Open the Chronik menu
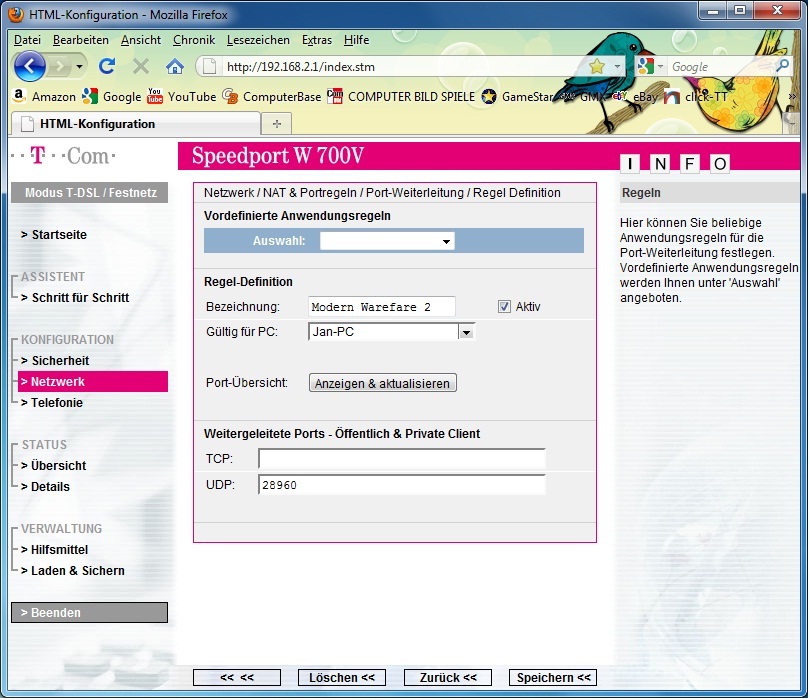 tap(194, 40)
